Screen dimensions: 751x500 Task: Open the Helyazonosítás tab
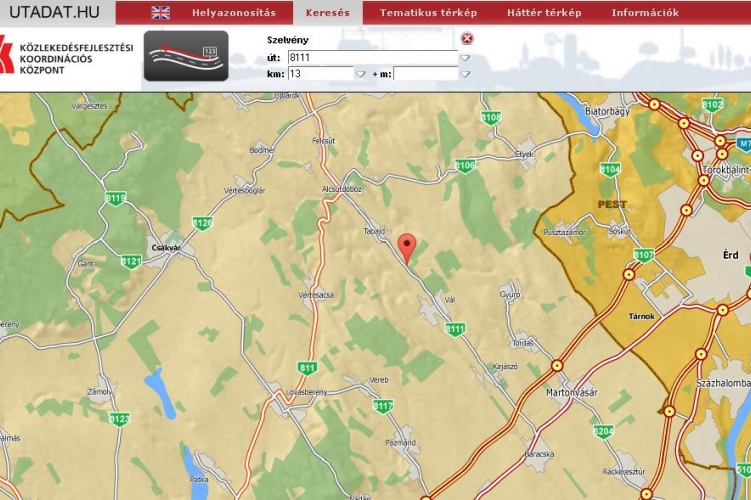pos(233,13)
